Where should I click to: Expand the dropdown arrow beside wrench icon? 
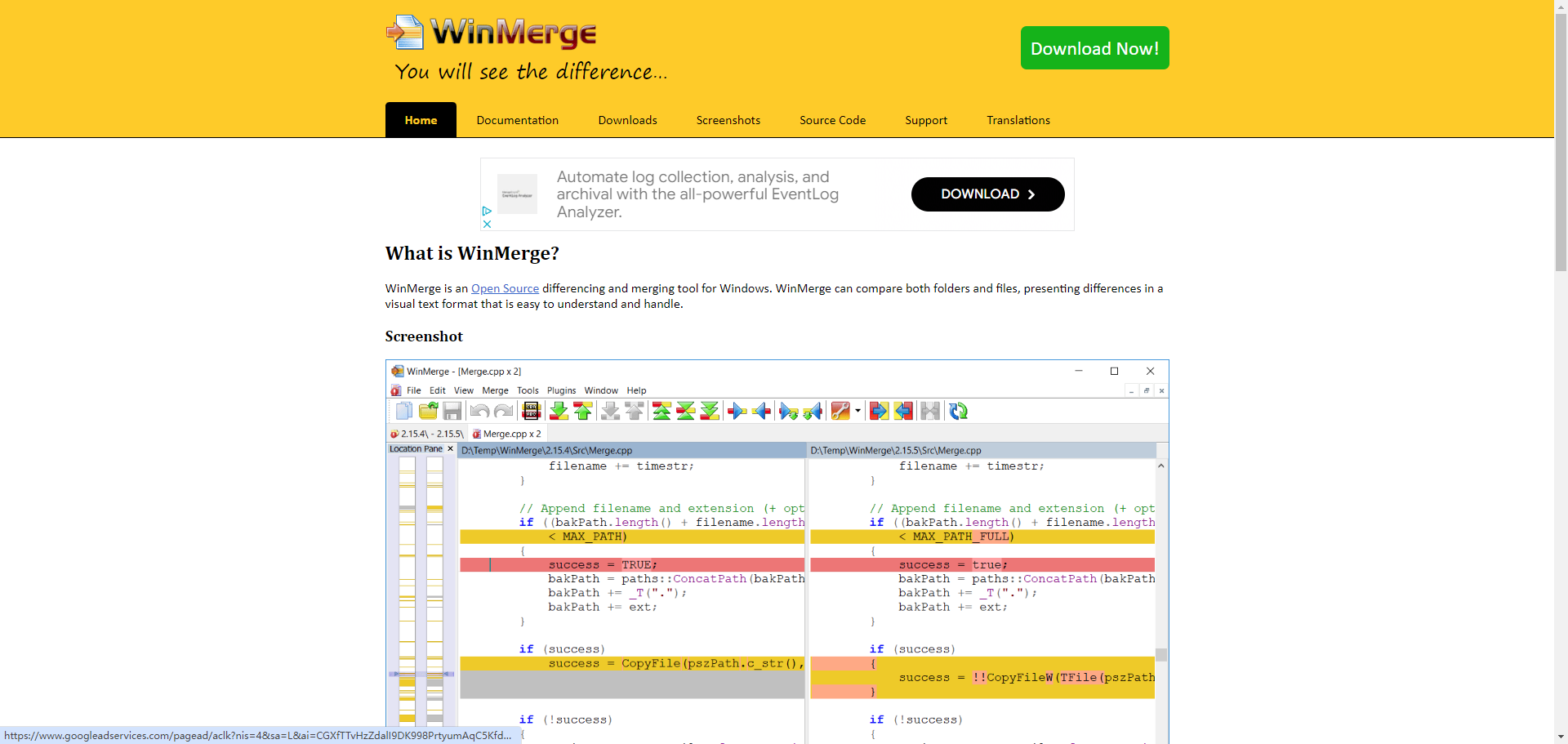[857, 411]
